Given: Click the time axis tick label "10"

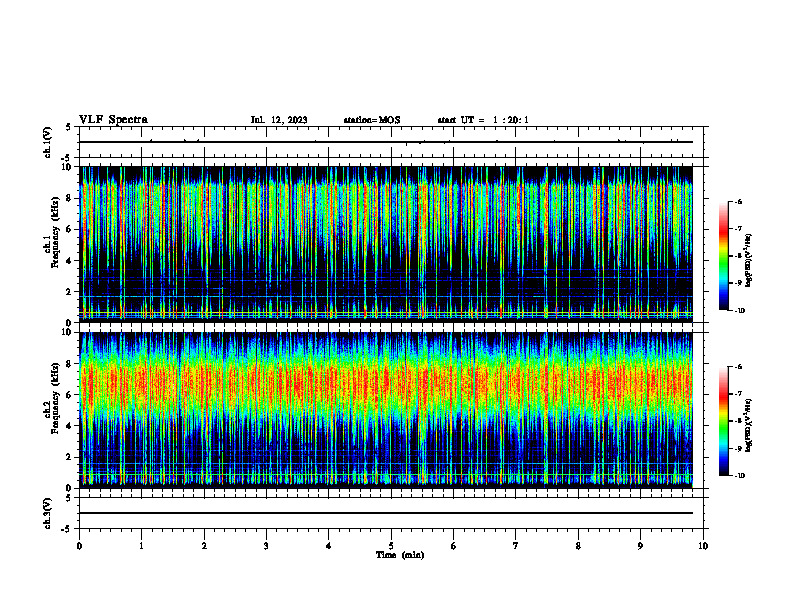Looking at the screenshot, I should tap(703, 546).
